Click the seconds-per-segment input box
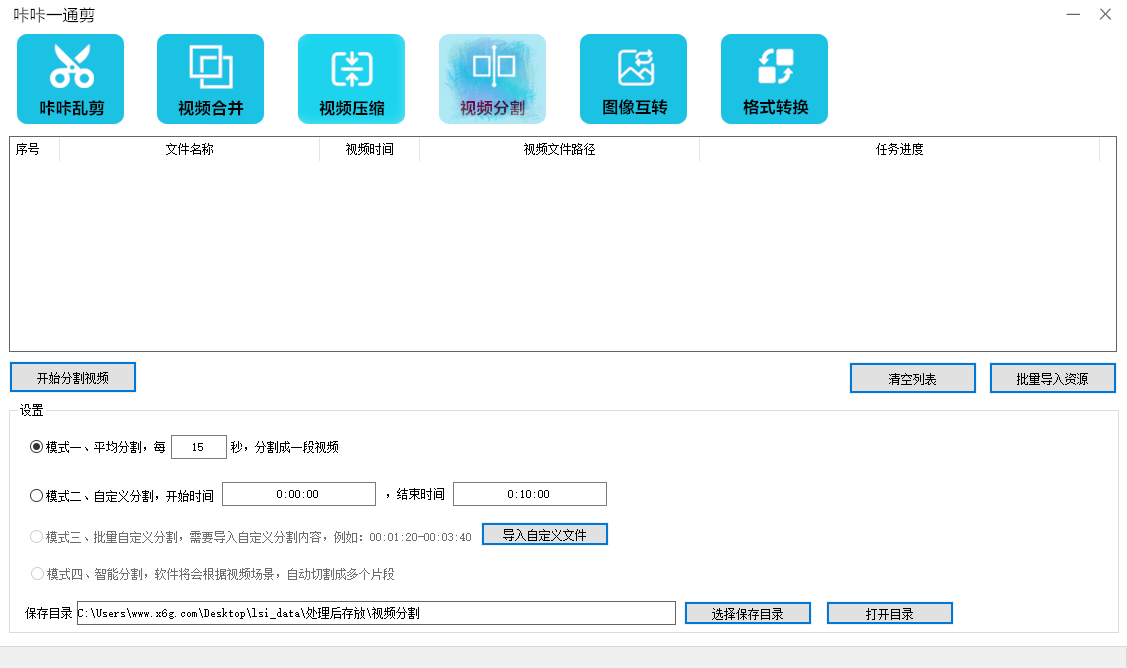The image size is (1127, 668). [x=199, y=447]
